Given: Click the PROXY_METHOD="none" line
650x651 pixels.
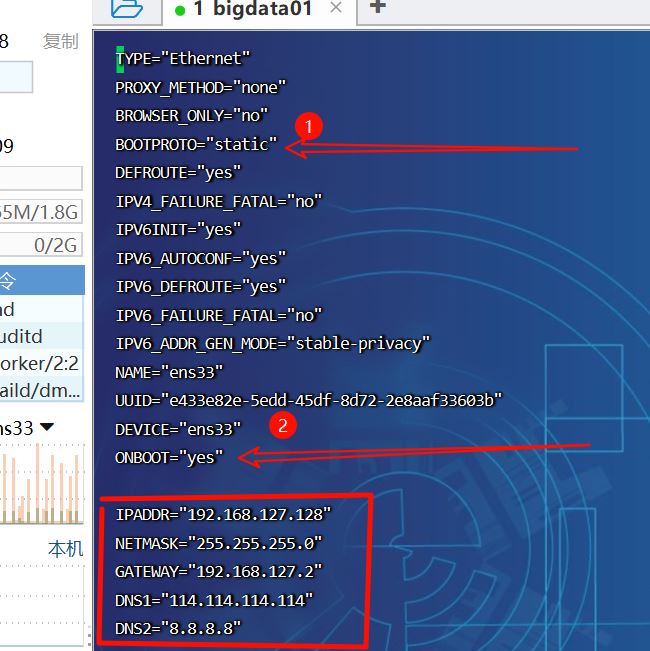Looking at the screenshot, I should pyautogui.click(x=200, y=88).
